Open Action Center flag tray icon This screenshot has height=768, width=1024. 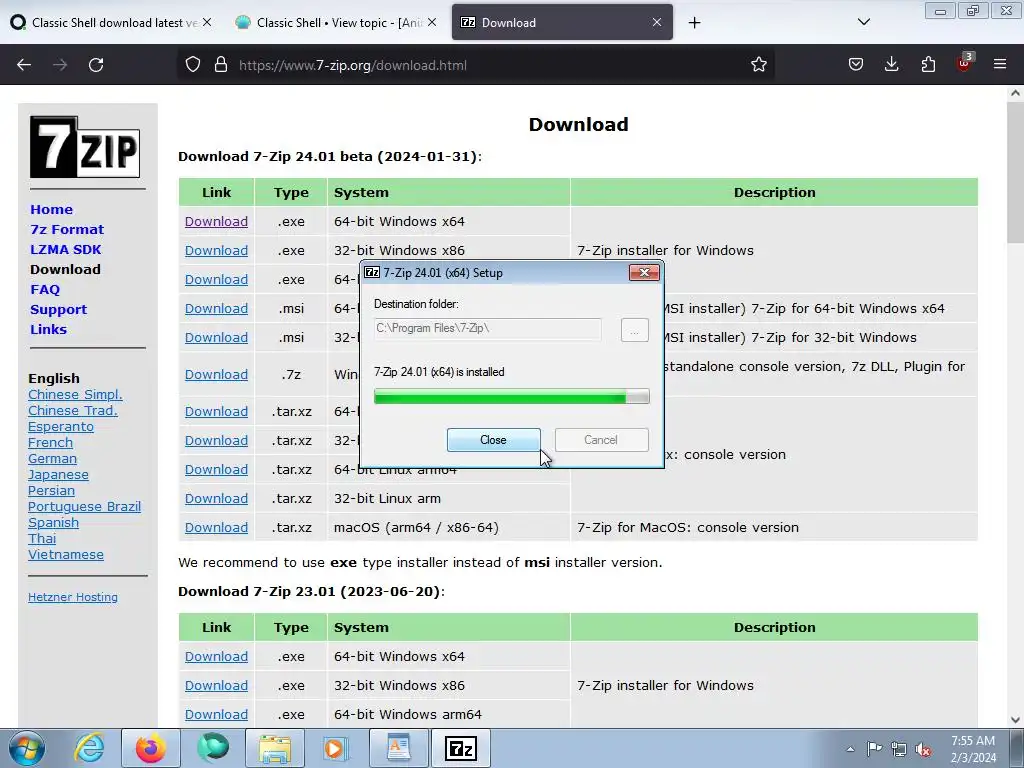874,749
